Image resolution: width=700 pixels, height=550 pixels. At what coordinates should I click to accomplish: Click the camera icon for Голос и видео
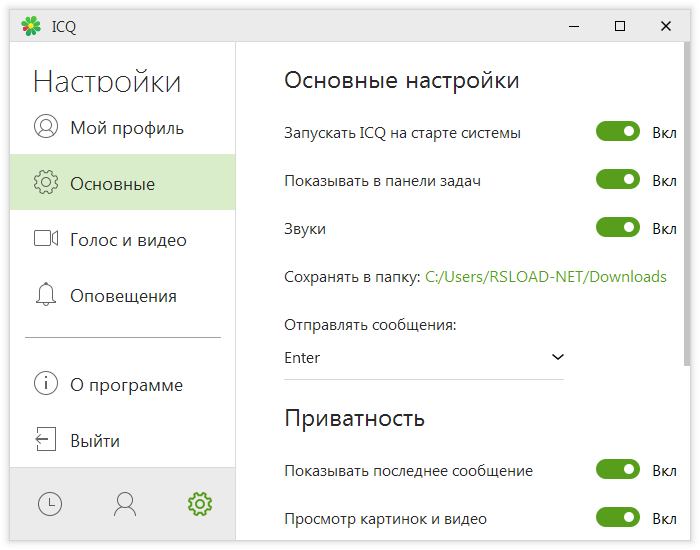pos(46,240)
